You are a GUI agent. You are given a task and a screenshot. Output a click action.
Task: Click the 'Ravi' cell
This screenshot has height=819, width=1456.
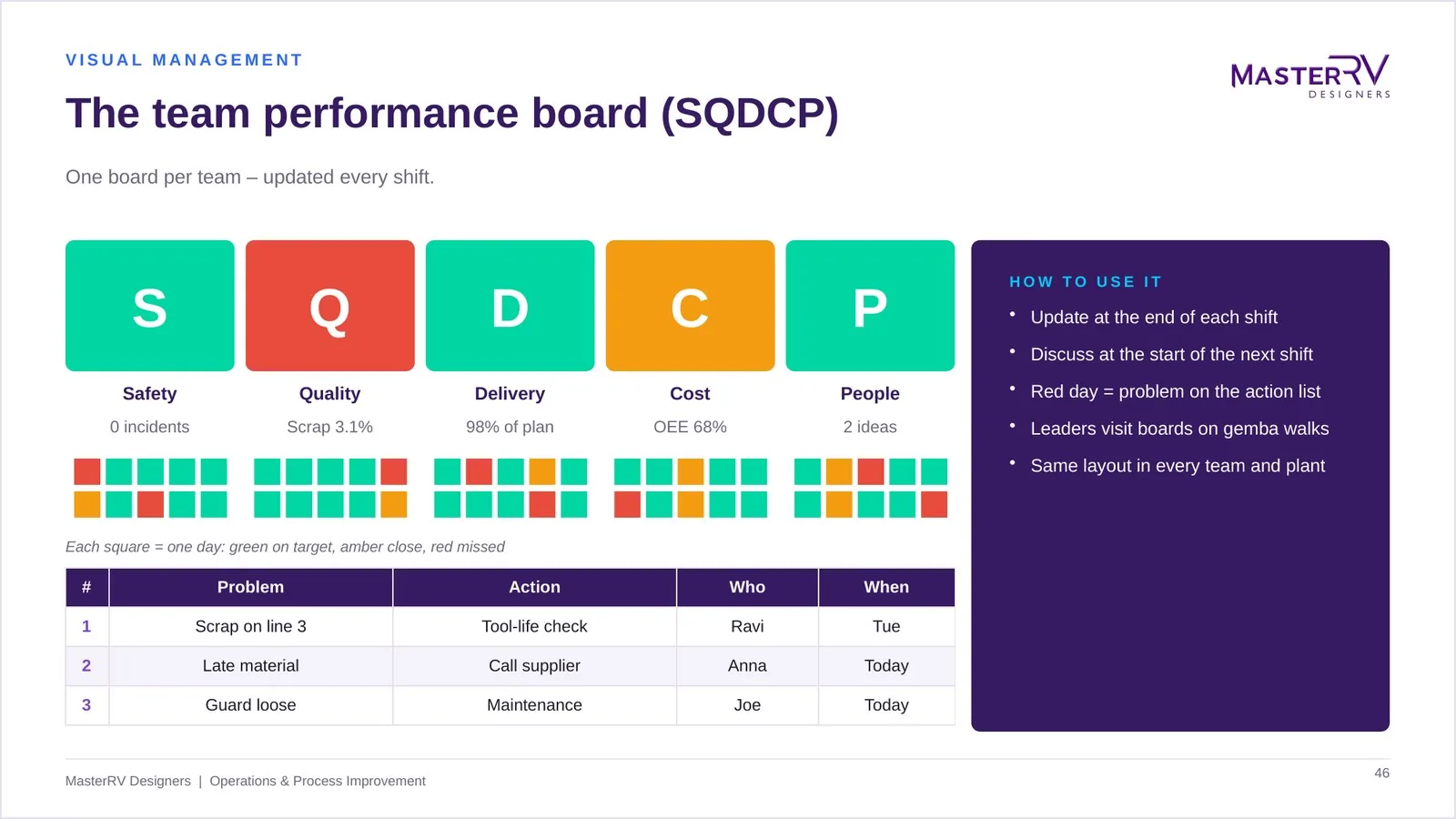748,627
